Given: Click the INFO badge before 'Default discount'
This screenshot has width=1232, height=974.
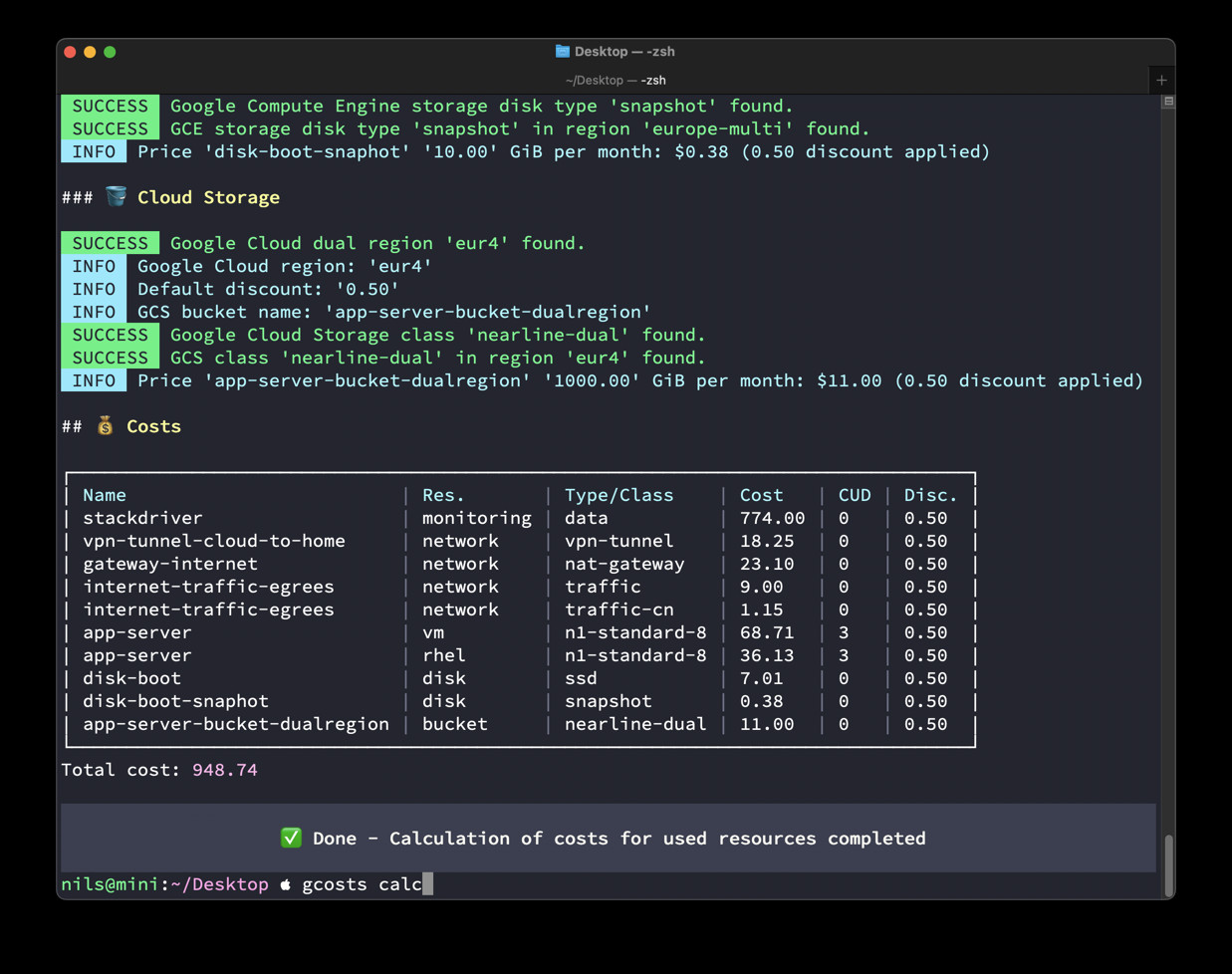Looking at the screenshot, I should [94, 289].
